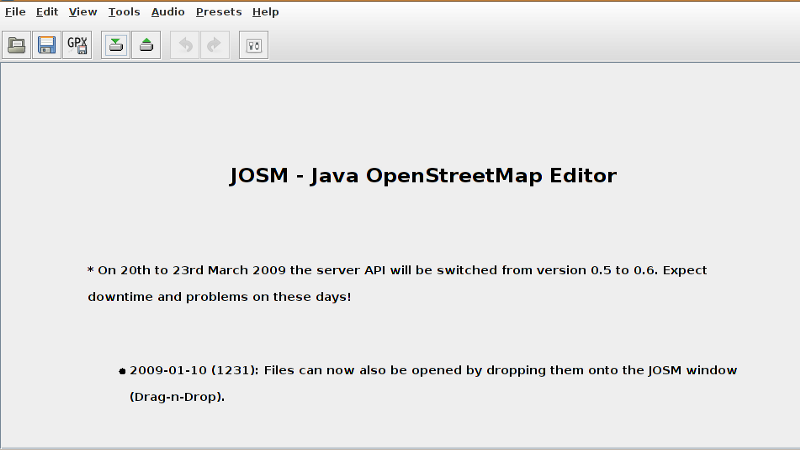
Task: Click the Open file toolbar icon
Action: click(16, 45)
